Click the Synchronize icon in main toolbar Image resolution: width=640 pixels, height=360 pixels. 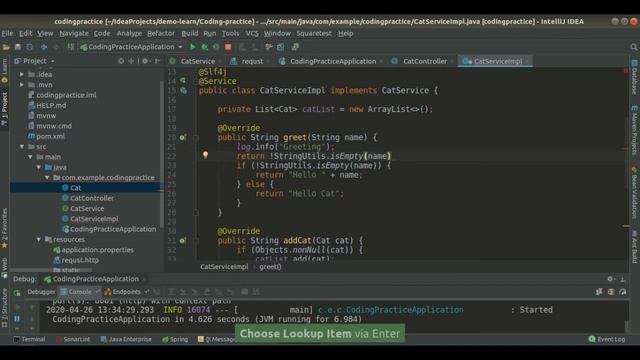(29, 47)
